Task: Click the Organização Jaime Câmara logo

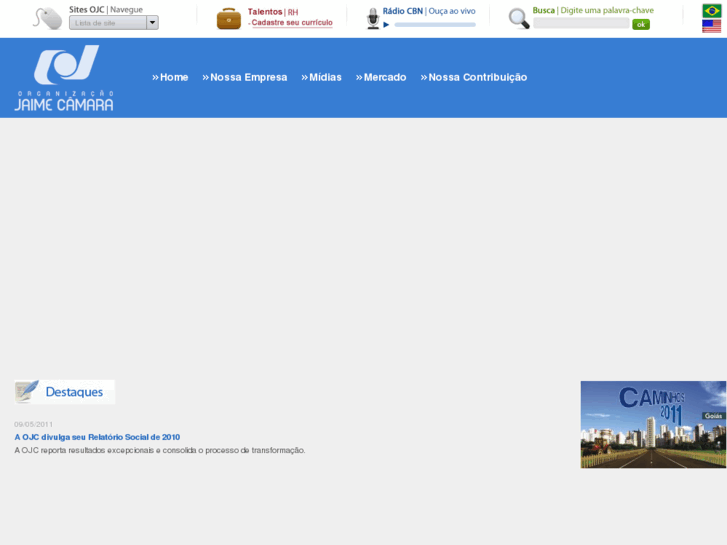Action: tap(64, 78)
